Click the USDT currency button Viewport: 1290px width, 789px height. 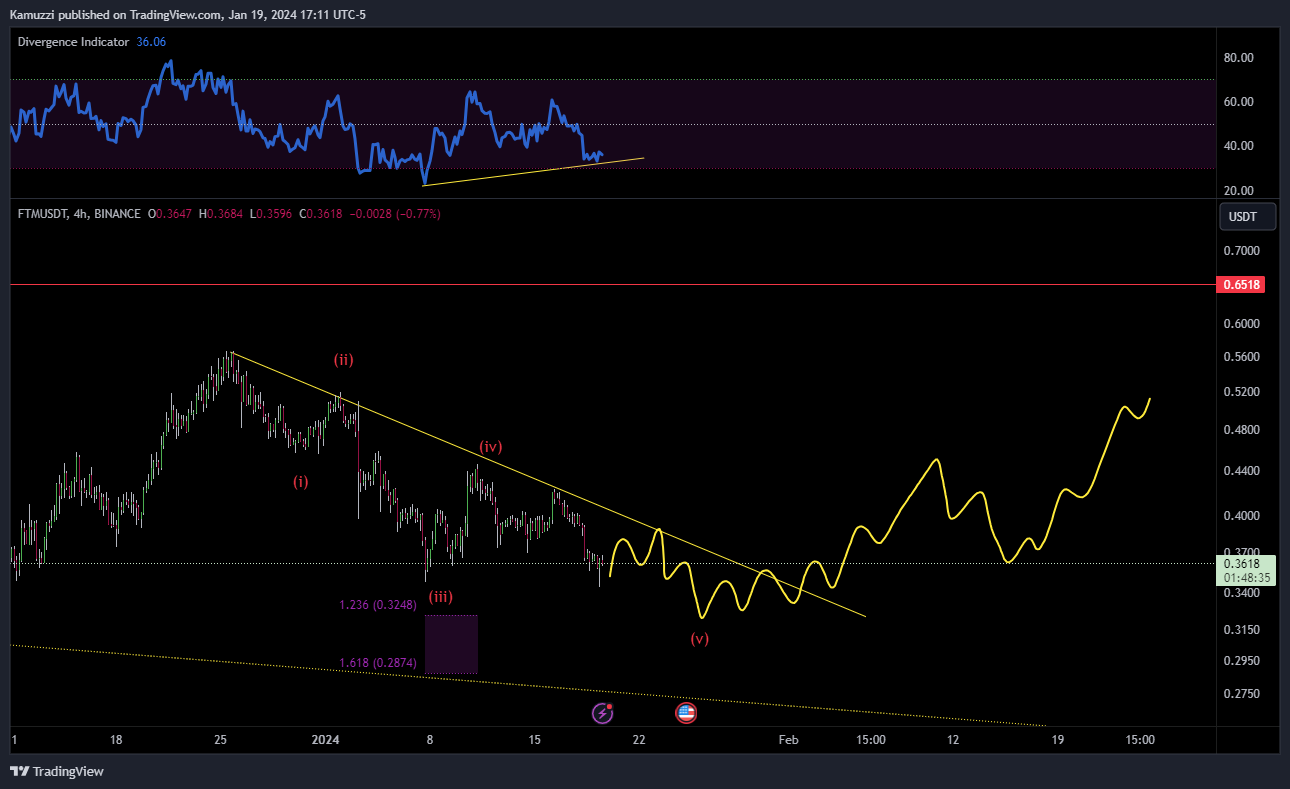pyautogui.click(x=1248, y=217)
